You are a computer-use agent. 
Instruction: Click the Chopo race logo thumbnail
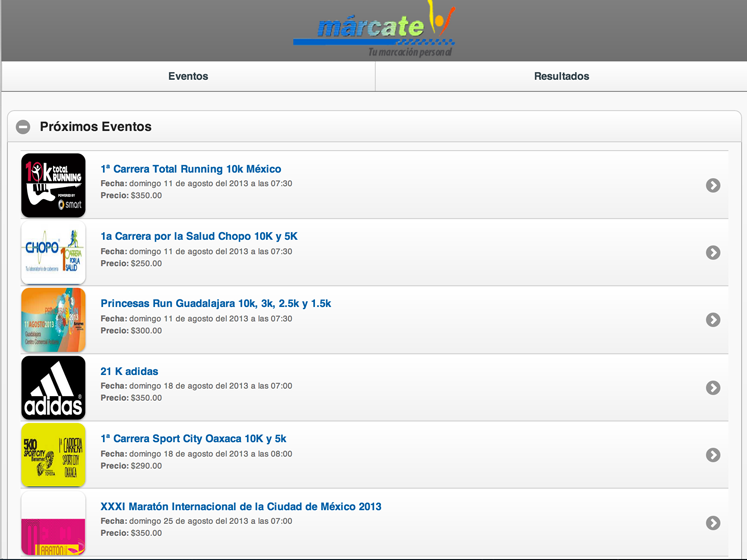point(53,253)
